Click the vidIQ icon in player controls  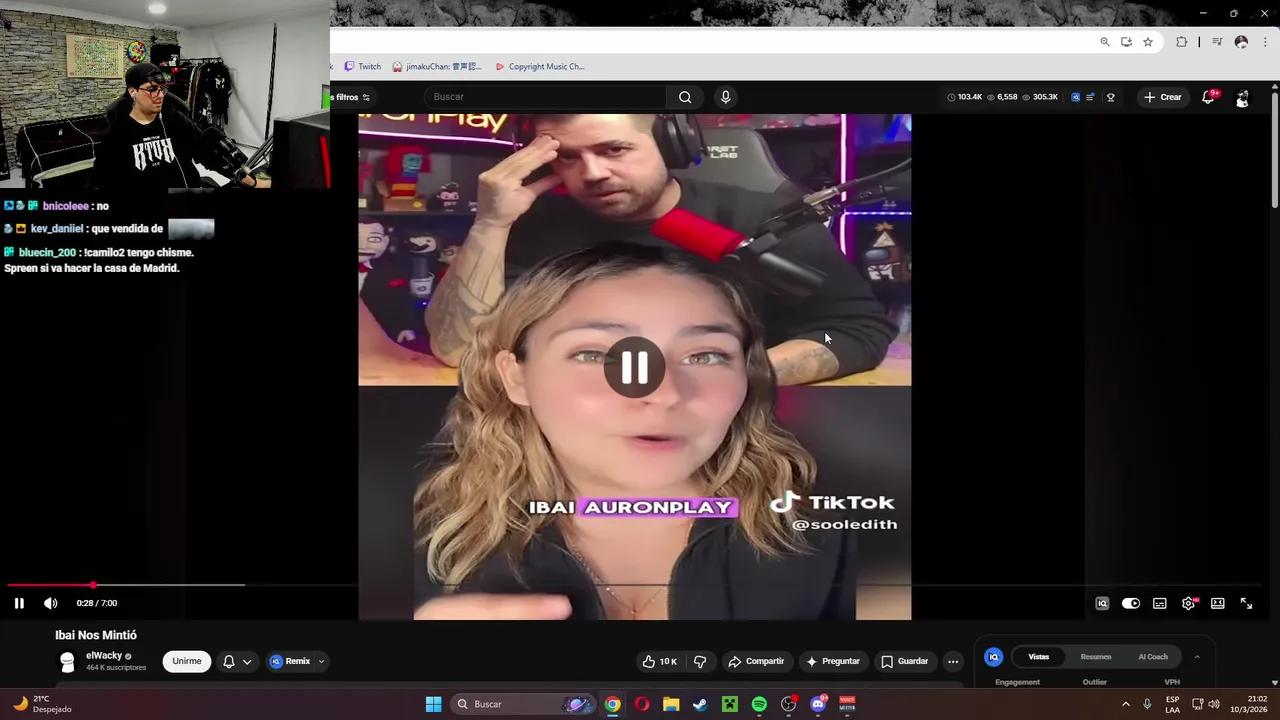point(1102,603)
